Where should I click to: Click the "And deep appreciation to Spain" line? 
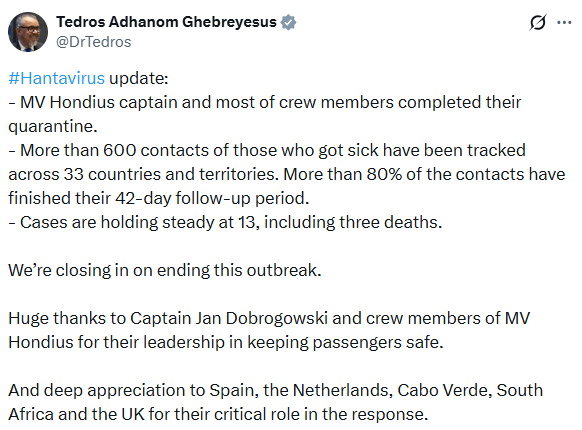coord(275,390)
